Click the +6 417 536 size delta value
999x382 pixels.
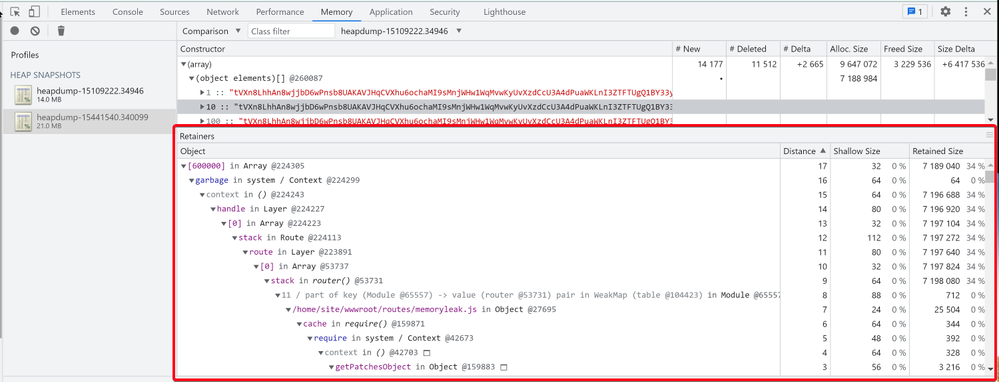(962, 64)
